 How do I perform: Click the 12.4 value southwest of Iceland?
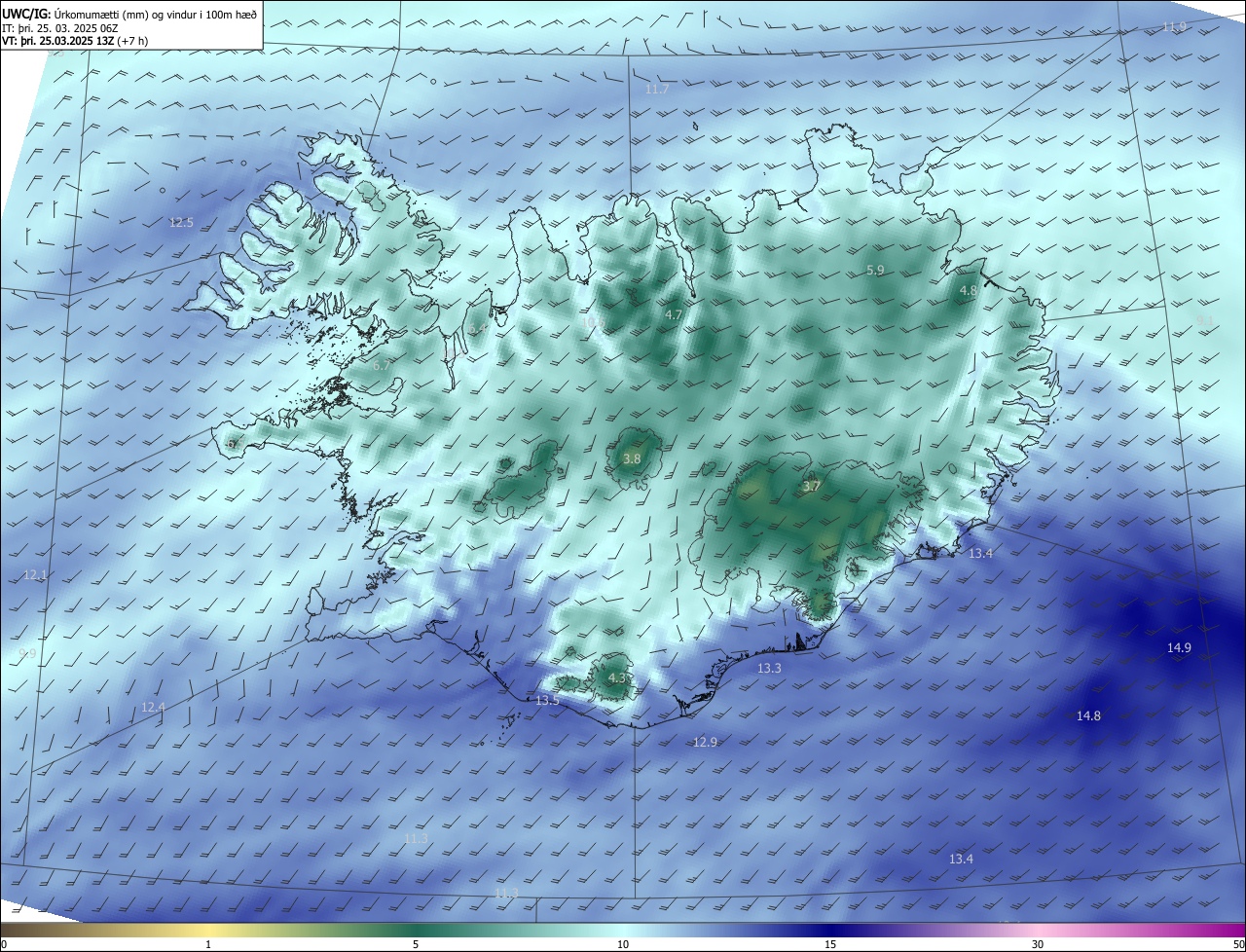point(153,707)
